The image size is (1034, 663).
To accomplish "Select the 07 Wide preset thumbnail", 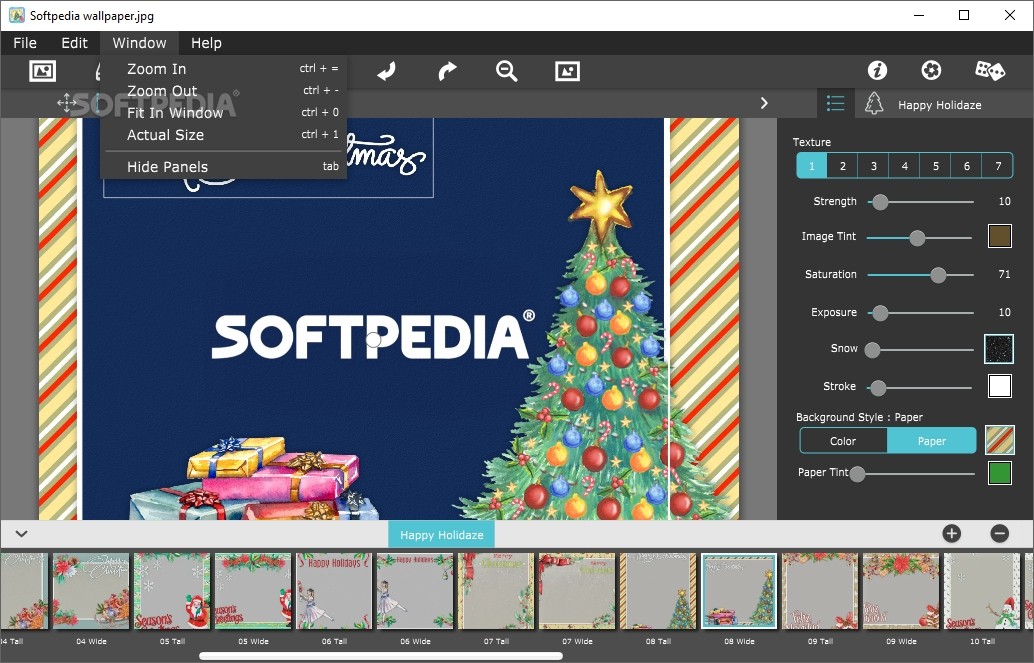I will [577, 591].
